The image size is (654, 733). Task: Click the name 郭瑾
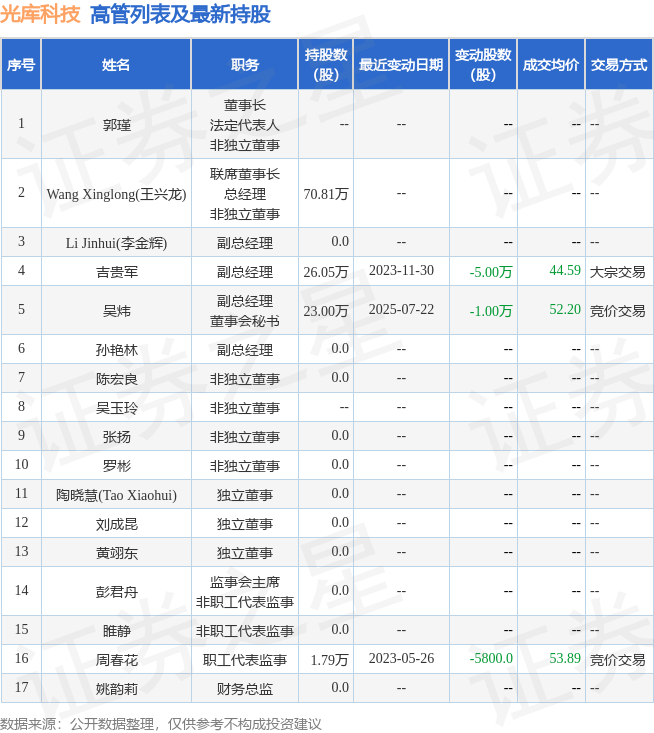117,125
